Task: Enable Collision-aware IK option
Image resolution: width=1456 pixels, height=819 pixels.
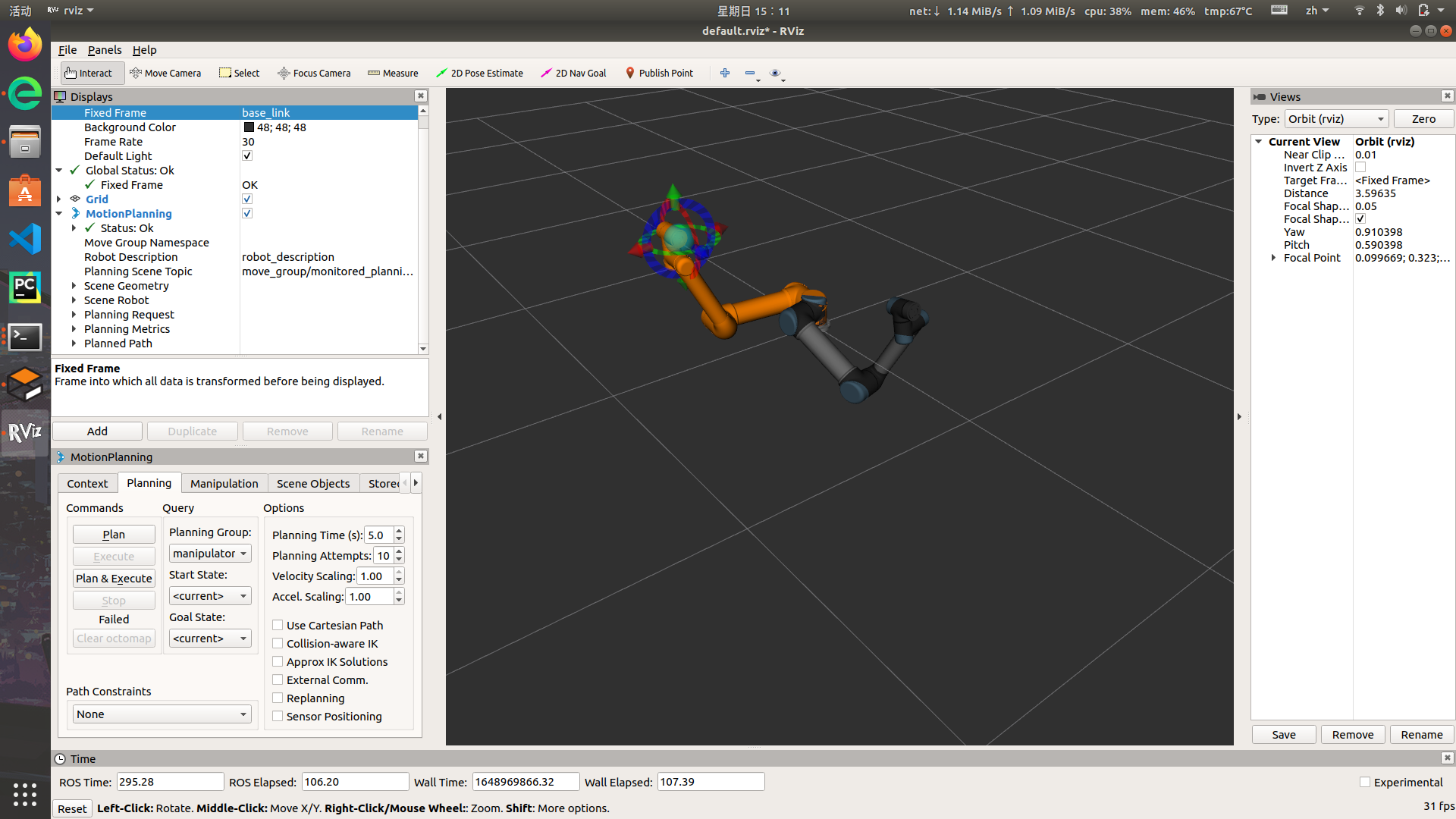Action: point(278,644)
